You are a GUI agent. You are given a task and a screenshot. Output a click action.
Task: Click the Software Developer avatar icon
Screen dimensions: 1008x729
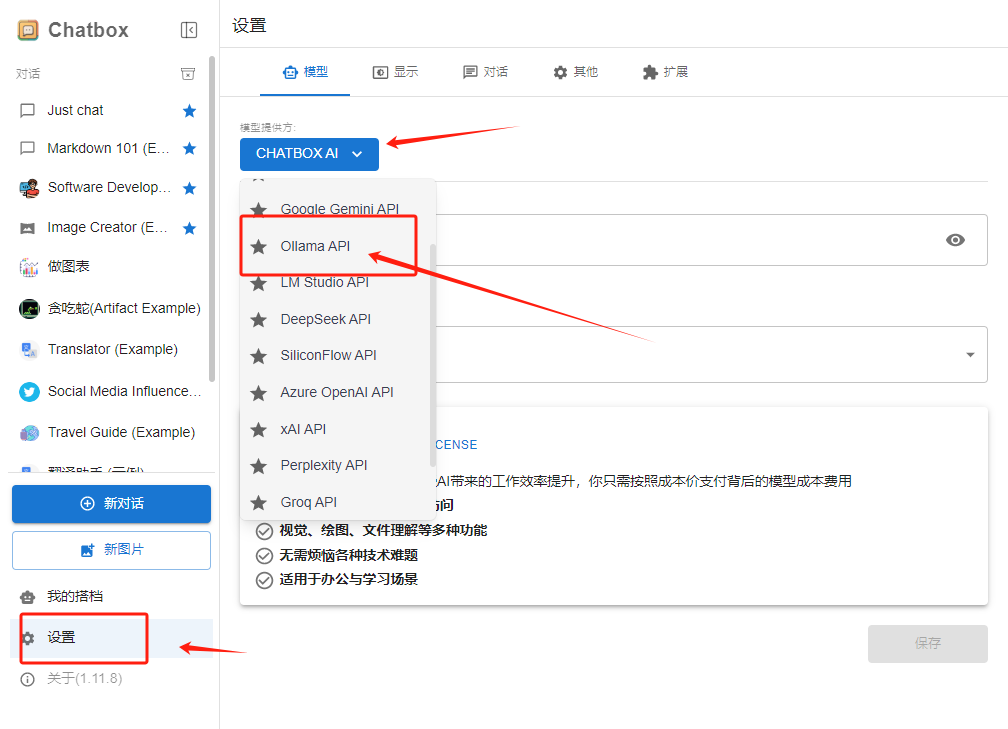[x=29, y=188]
